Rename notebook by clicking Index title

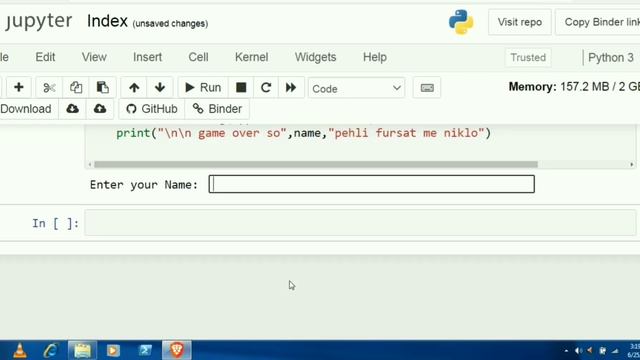[107, 21]
